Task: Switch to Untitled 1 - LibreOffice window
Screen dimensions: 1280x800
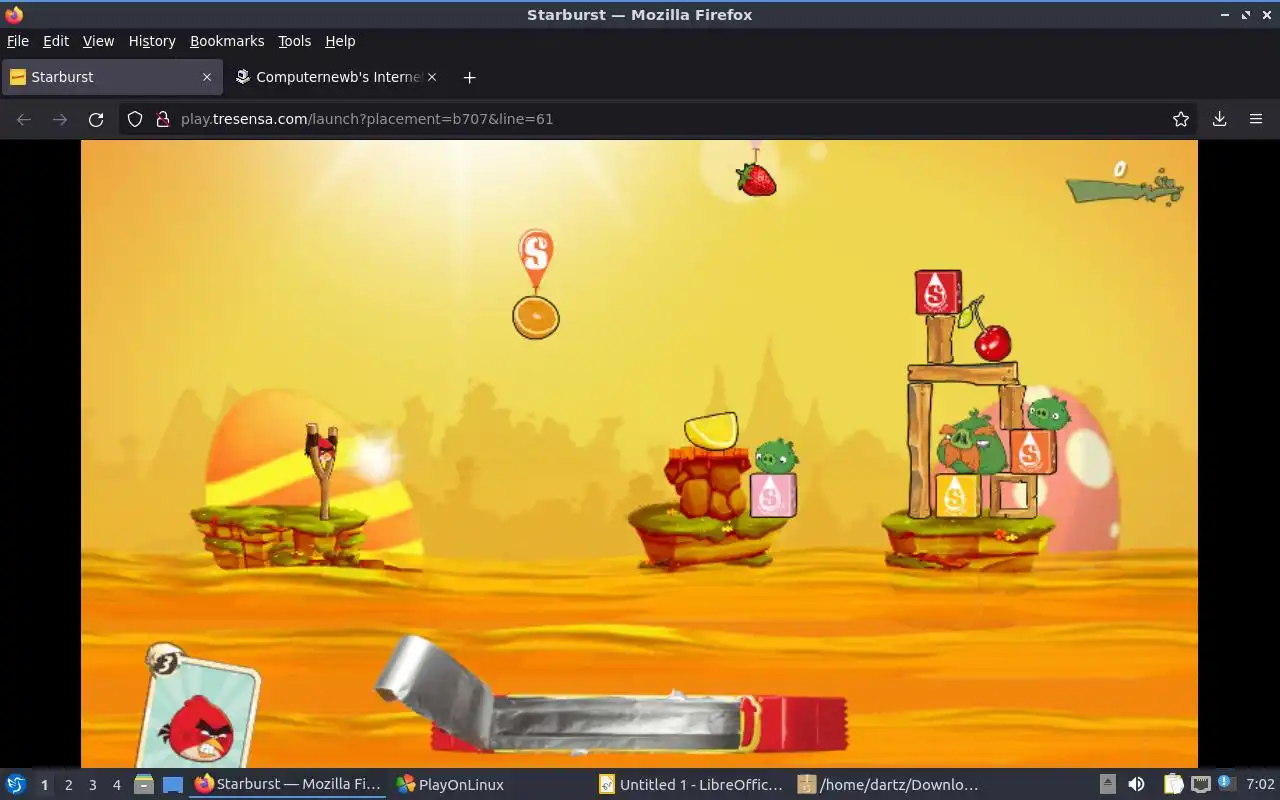Action: (x=691, y=785)
